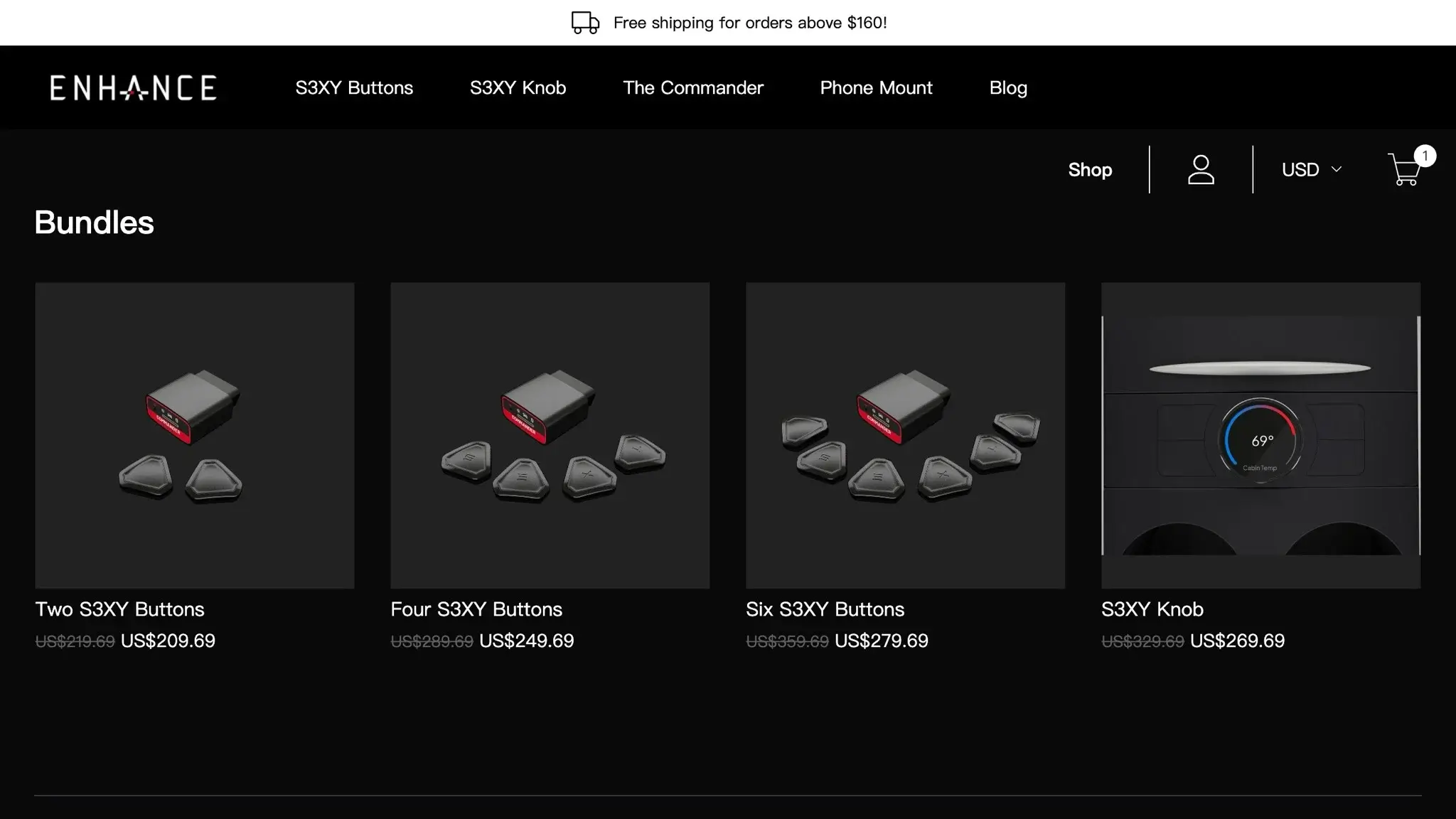The width and height of the screenshot is (1456, 819).
Task: Click the cart item count badge
Action: tap(1425, 156)
